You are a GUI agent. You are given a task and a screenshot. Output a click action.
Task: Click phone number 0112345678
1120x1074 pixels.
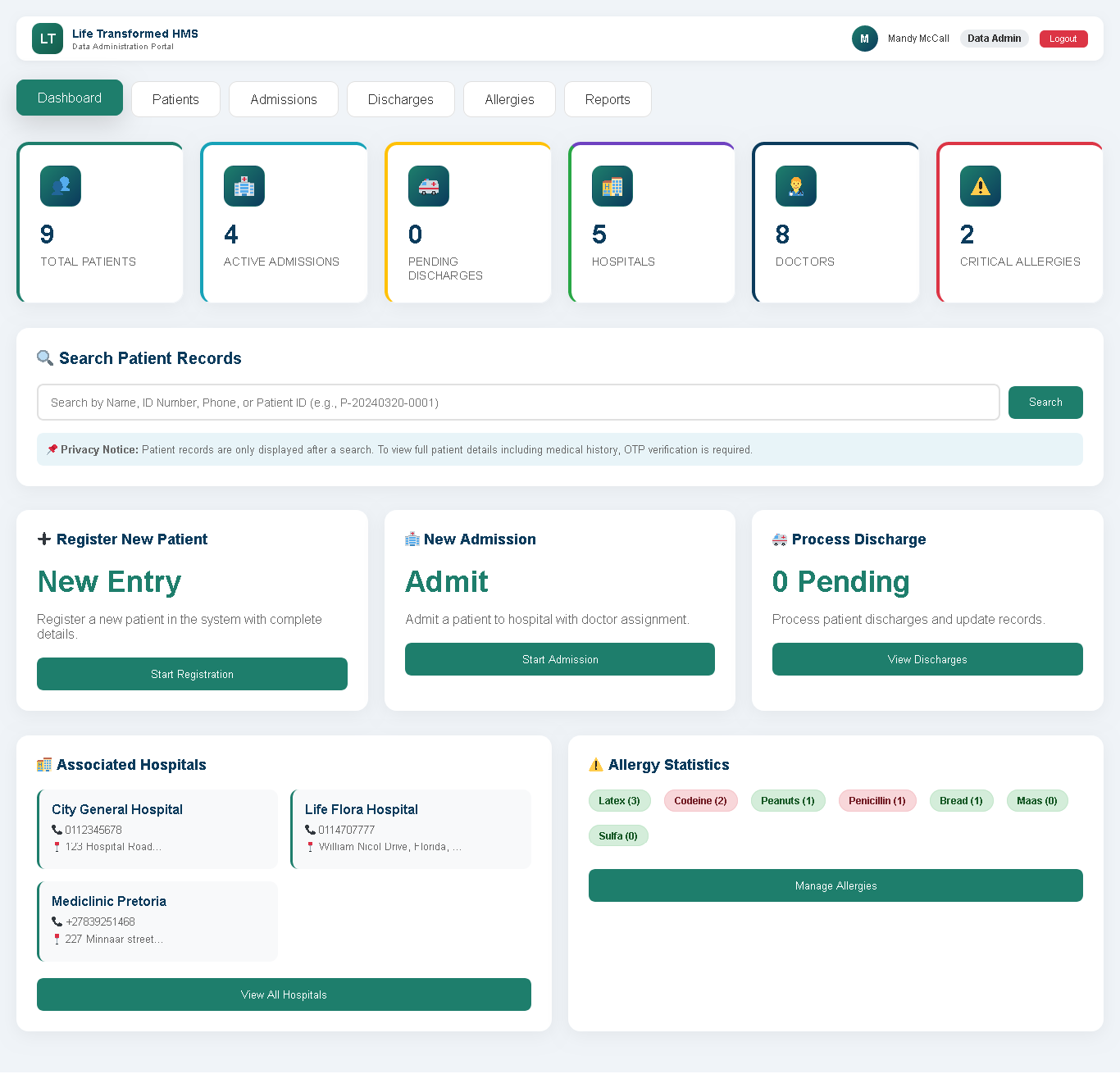click(93, 830)
